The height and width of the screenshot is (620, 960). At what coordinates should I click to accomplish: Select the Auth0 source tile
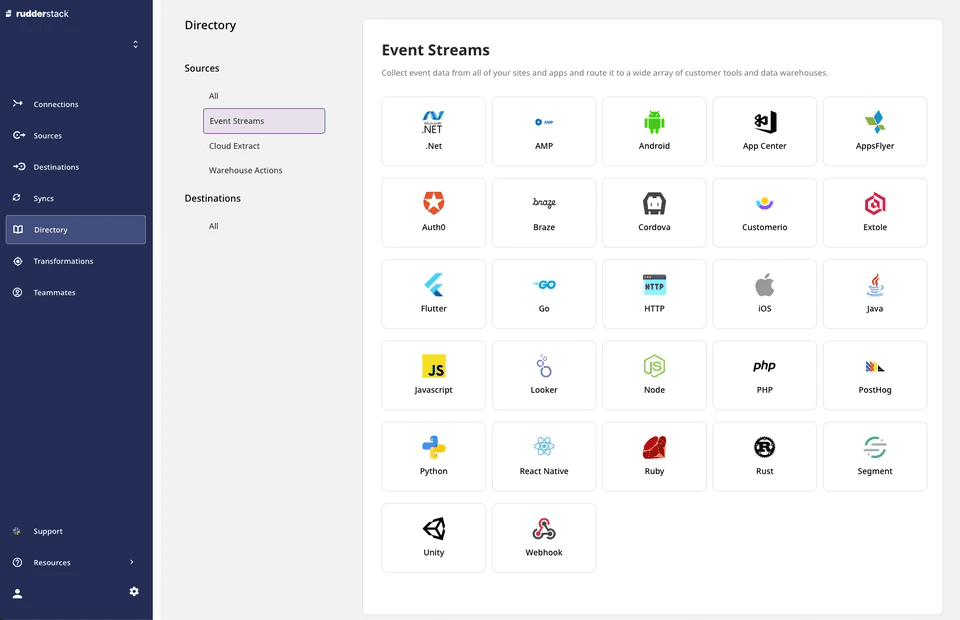click(433, 212)
